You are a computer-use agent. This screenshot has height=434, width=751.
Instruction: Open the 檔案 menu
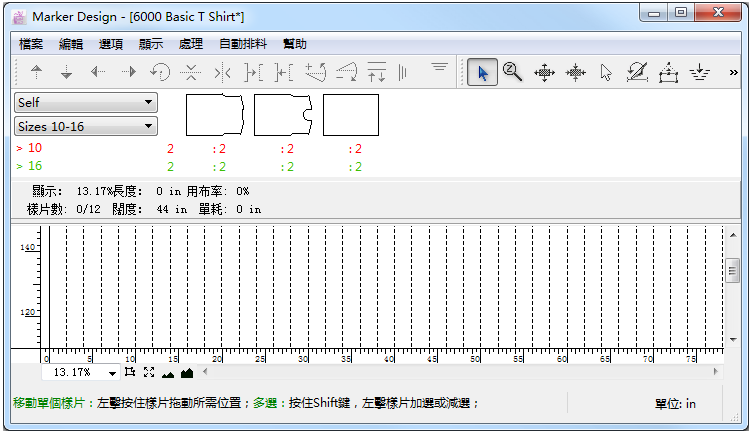32,44
